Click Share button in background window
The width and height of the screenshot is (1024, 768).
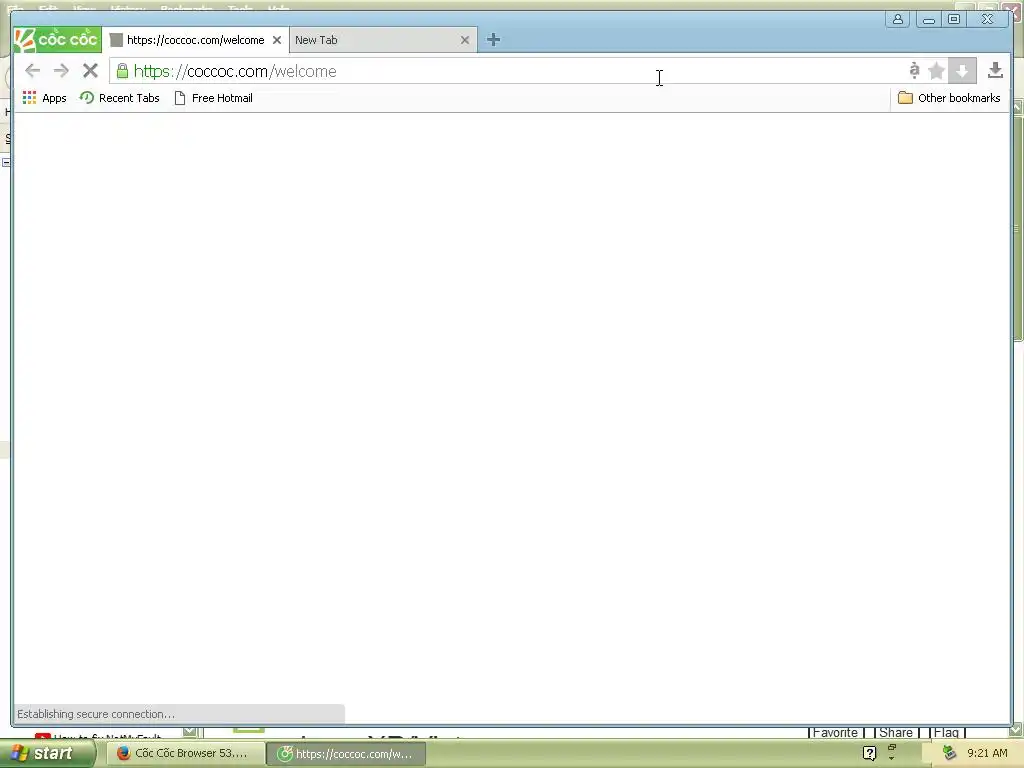point(895,733)
